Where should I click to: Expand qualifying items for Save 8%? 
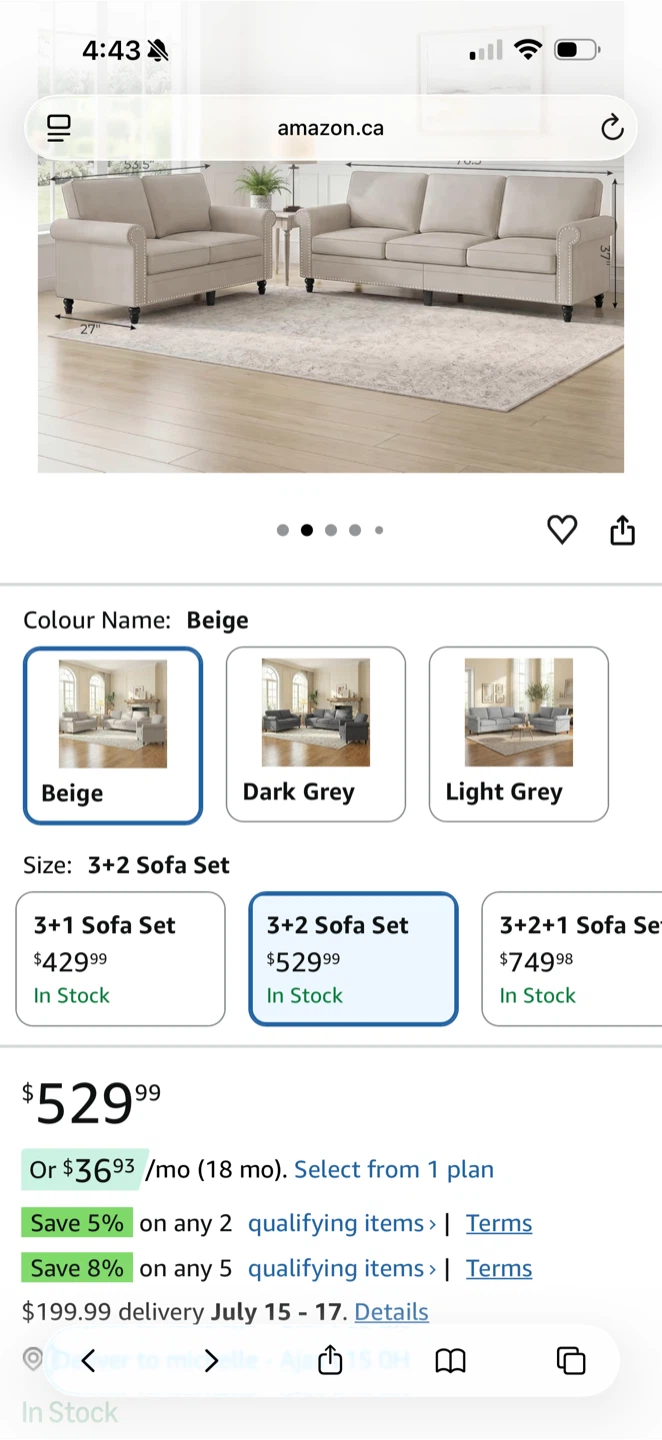tap(342, 1268)
